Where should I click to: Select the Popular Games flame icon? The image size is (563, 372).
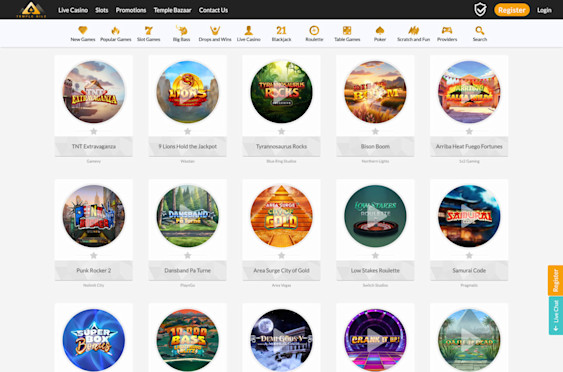coord(115,31)
